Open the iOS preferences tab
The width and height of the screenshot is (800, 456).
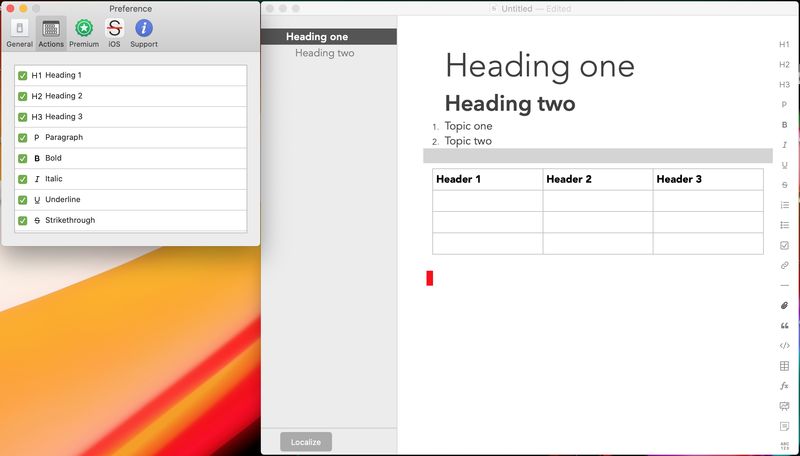click(114, 33)
